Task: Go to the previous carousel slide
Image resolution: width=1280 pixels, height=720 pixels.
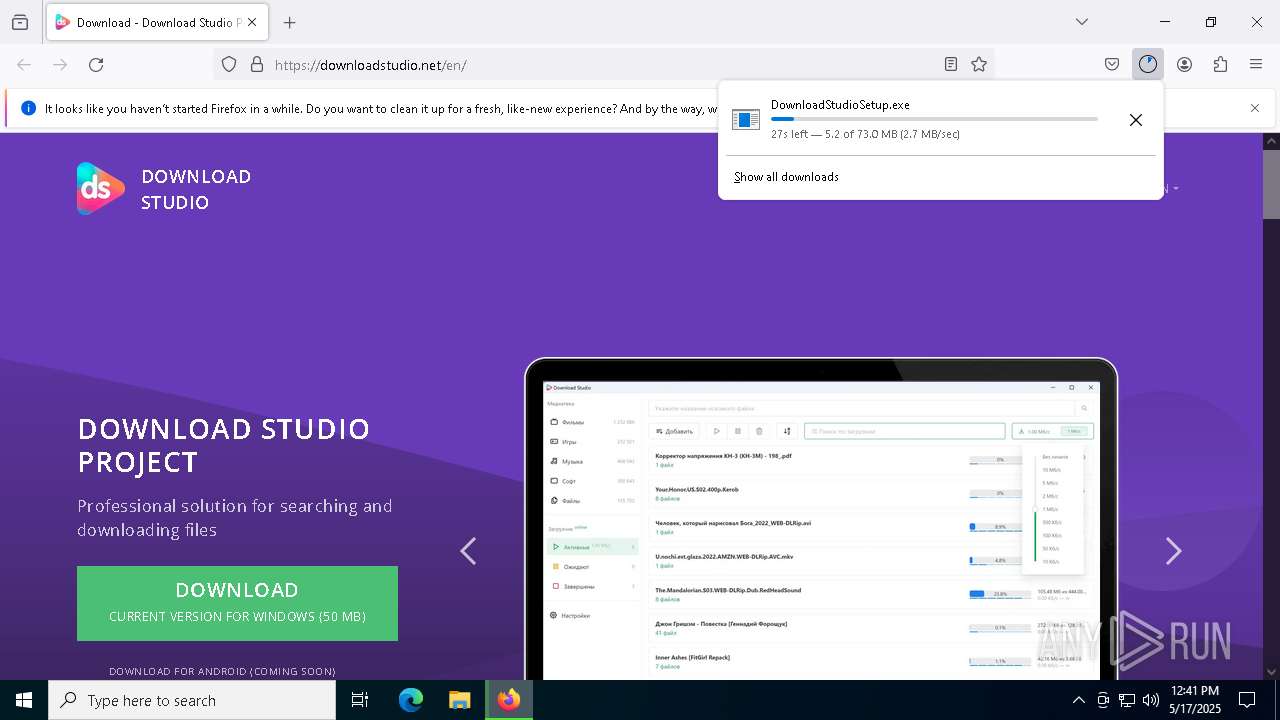Action: [x=468, y=551]
